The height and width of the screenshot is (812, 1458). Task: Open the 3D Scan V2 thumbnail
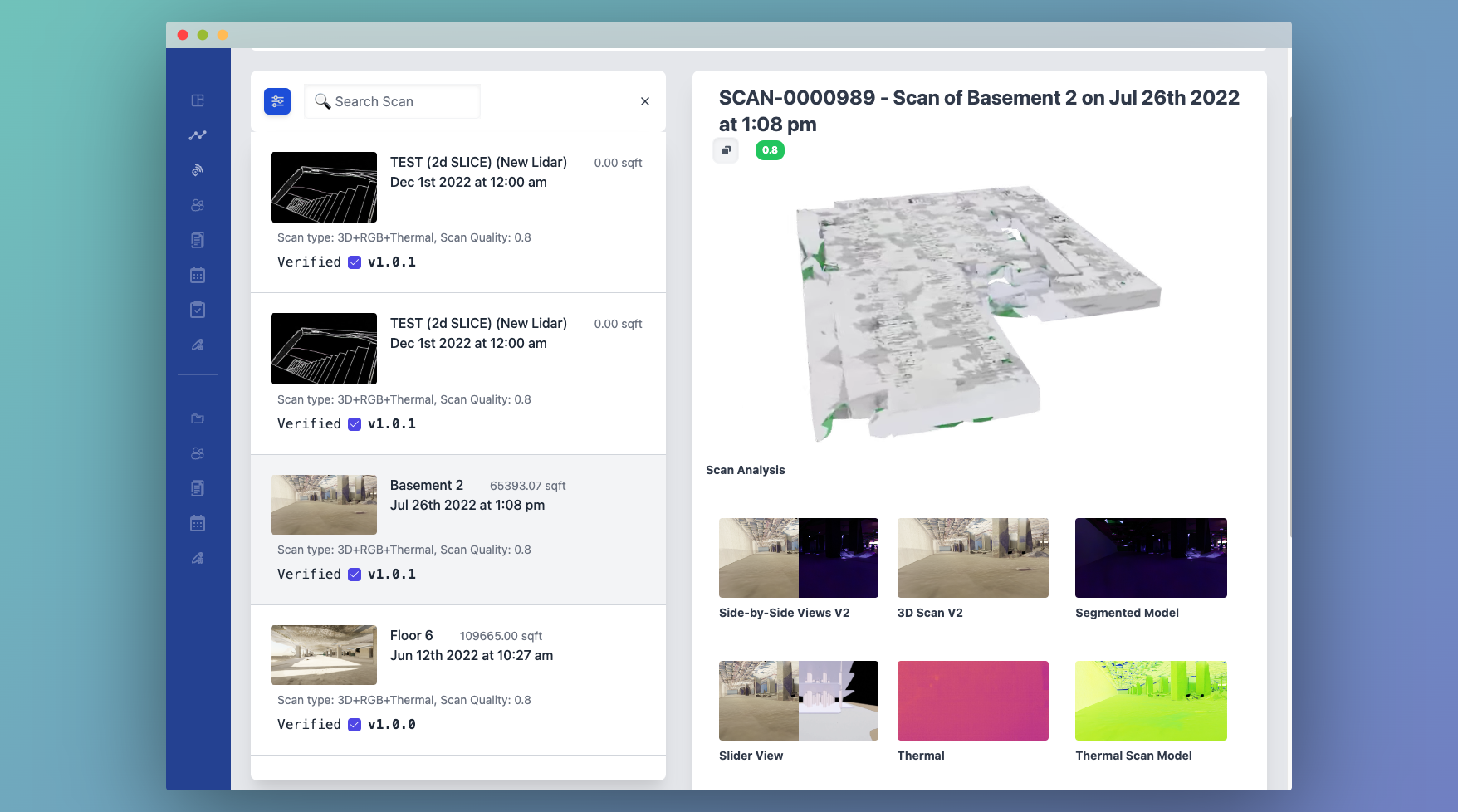point(973,558)
